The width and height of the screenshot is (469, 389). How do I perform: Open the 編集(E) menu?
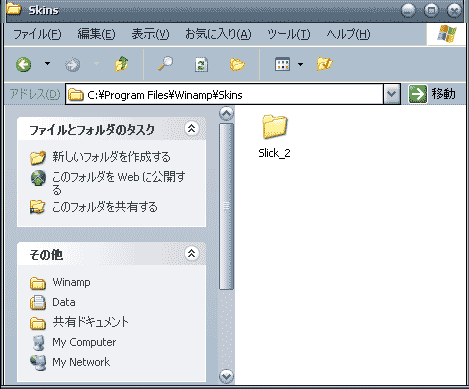tap(96, 34)
